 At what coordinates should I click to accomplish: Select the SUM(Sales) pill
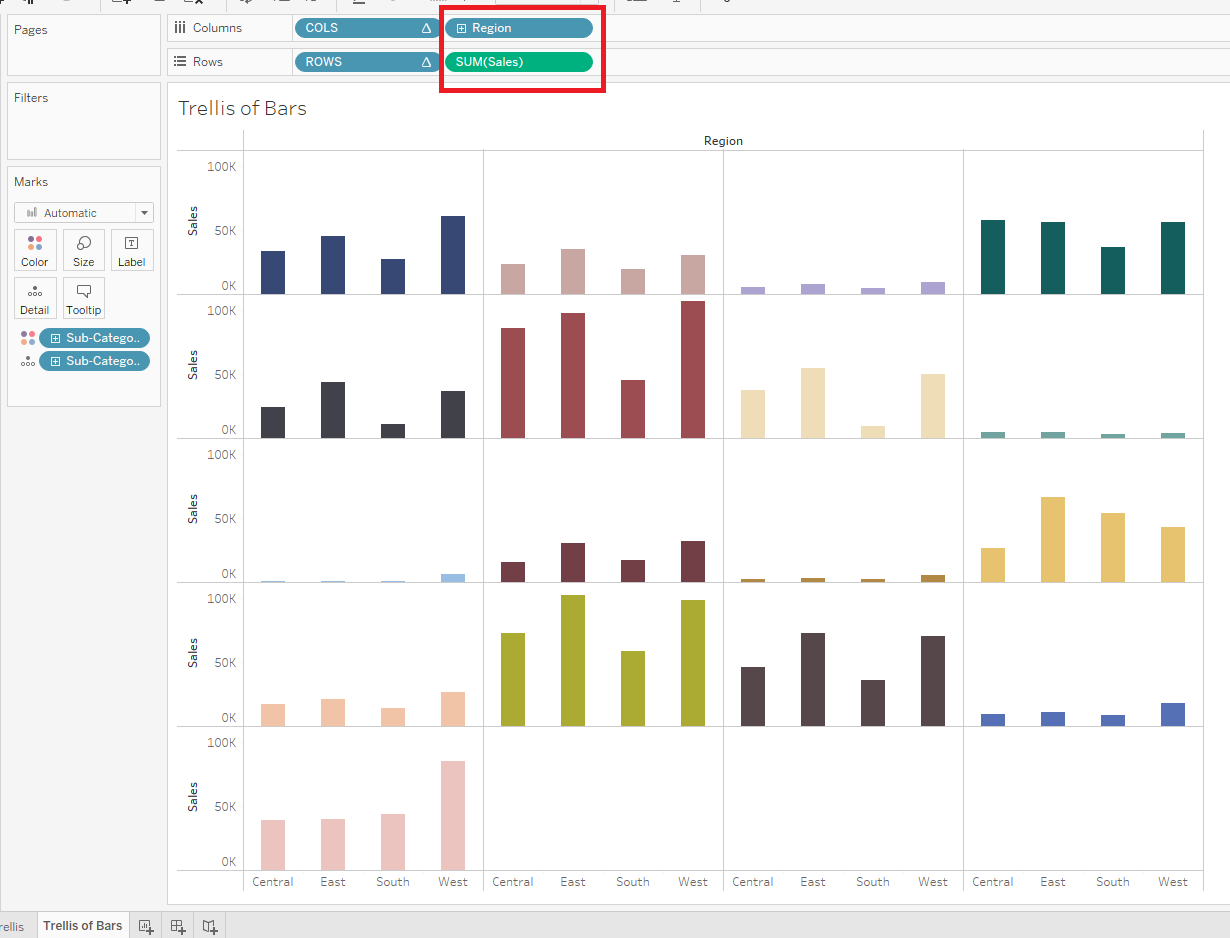[x=519, y=62]
